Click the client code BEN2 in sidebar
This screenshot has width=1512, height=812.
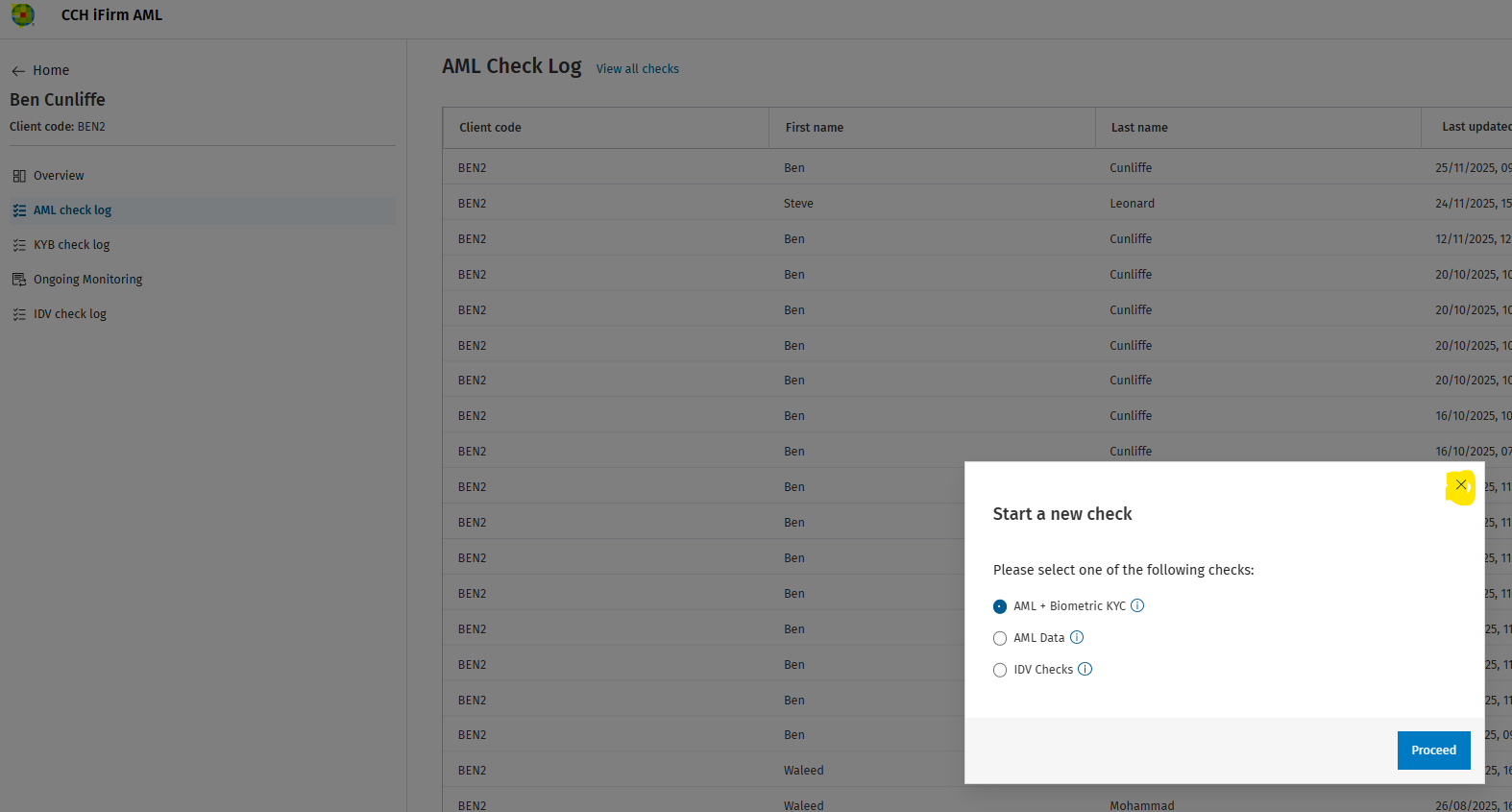pos(91,127)
